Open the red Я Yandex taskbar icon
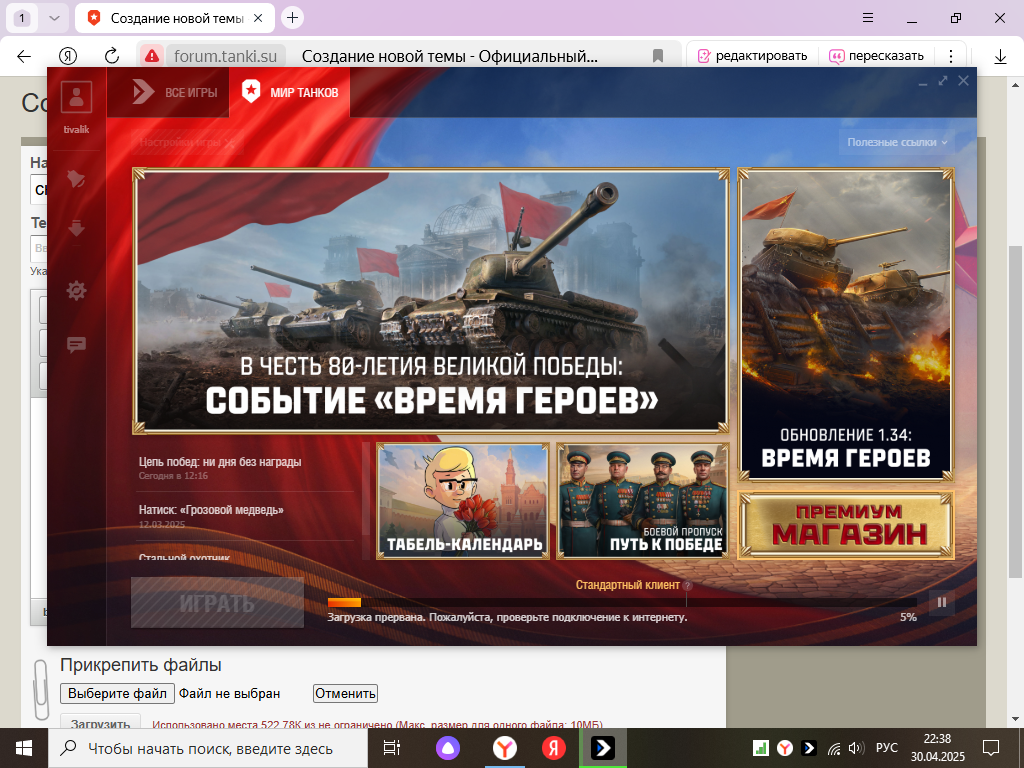The height and width of the screenshot is (768, 1024). [x=554, y=748]
